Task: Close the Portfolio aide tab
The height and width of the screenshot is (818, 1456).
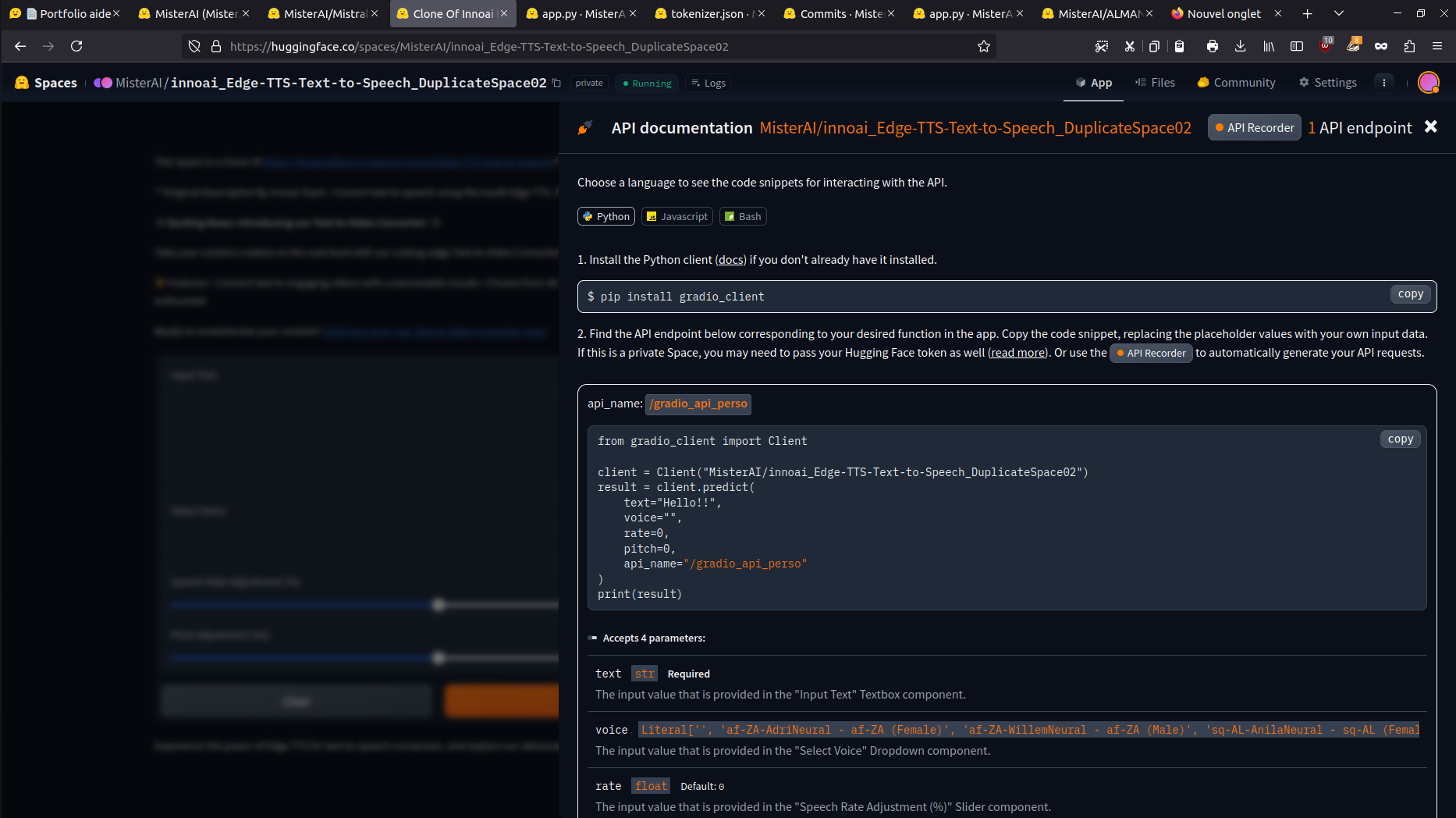Action: point(116,13)
